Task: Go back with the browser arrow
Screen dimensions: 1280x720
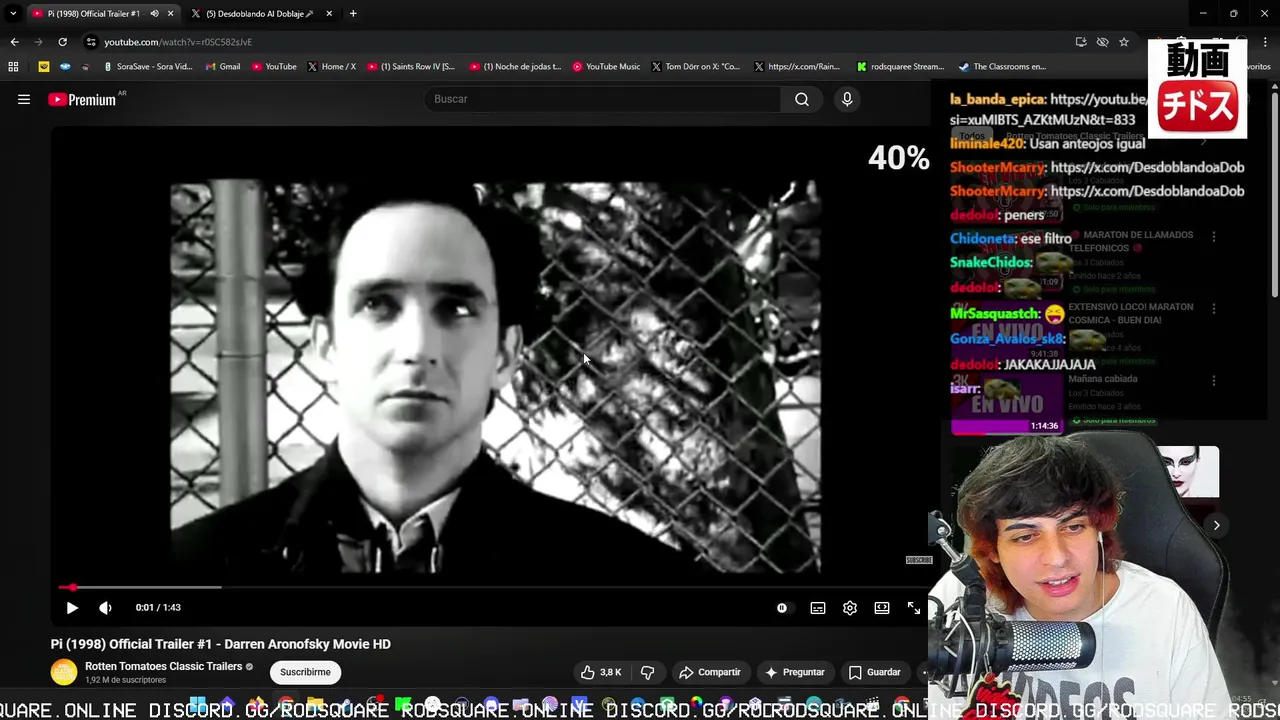Action: (14, 42)
